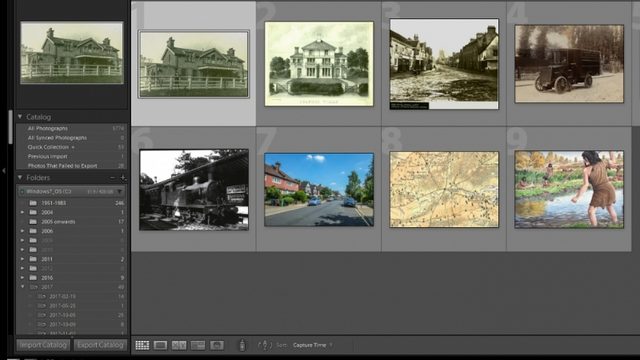The height and width of the screenshot is (360, 640).
Task: Open Compare view (X|Y)
Action: pyautogui.click(x=179, y=345)
